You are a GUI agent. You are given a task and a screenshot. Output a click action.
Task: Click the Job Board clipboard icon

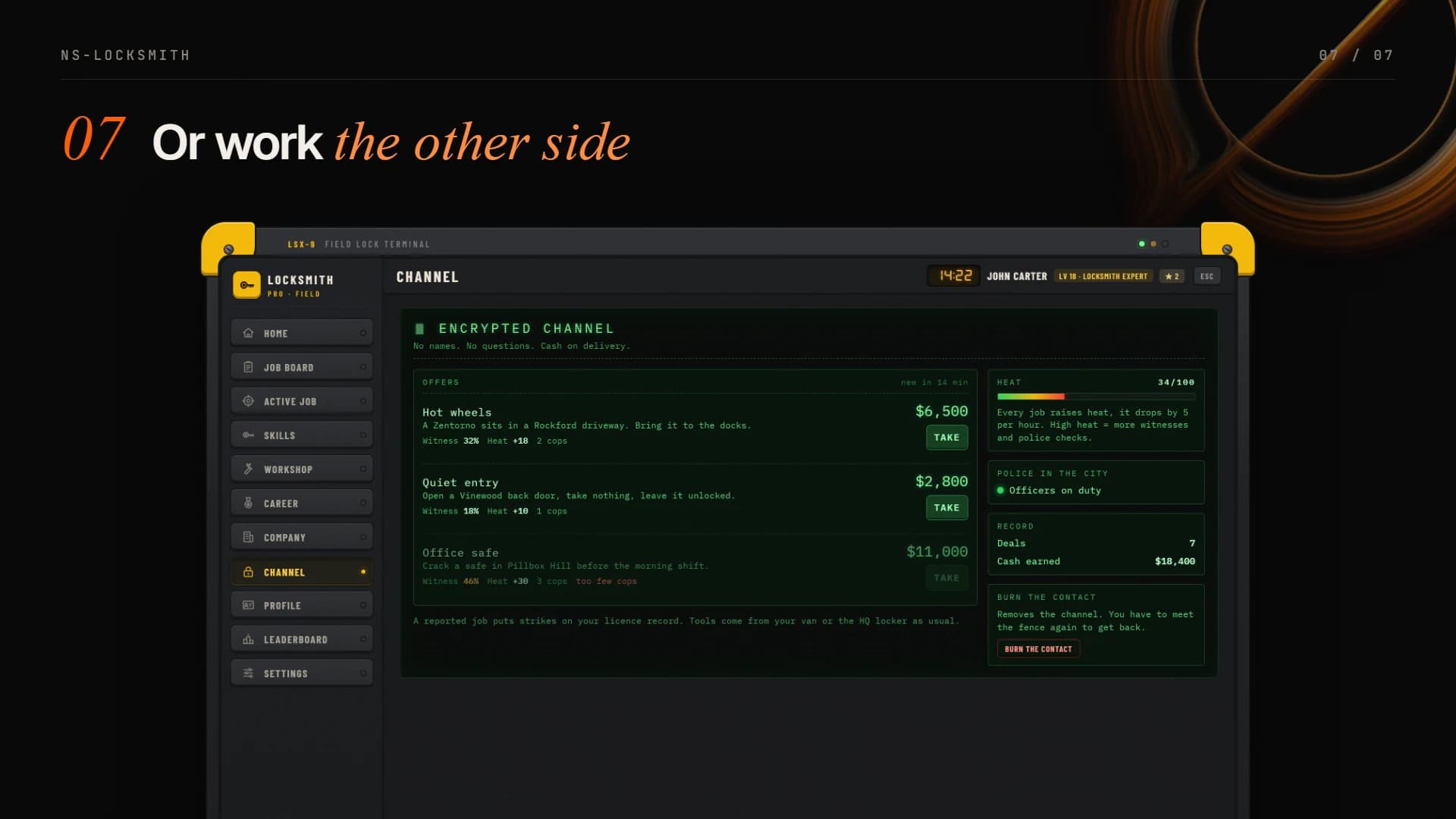(x=248, y=367)
